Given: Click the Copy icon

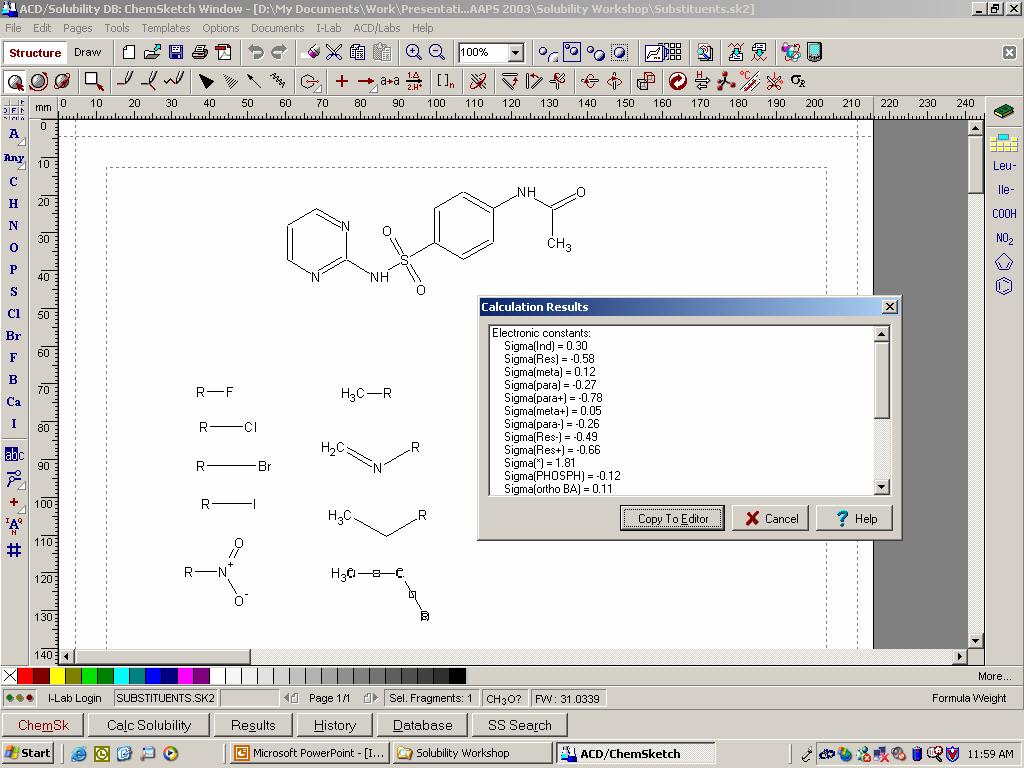Looking at the screenshot, I should pyautogui.click(x=357, y=52).
